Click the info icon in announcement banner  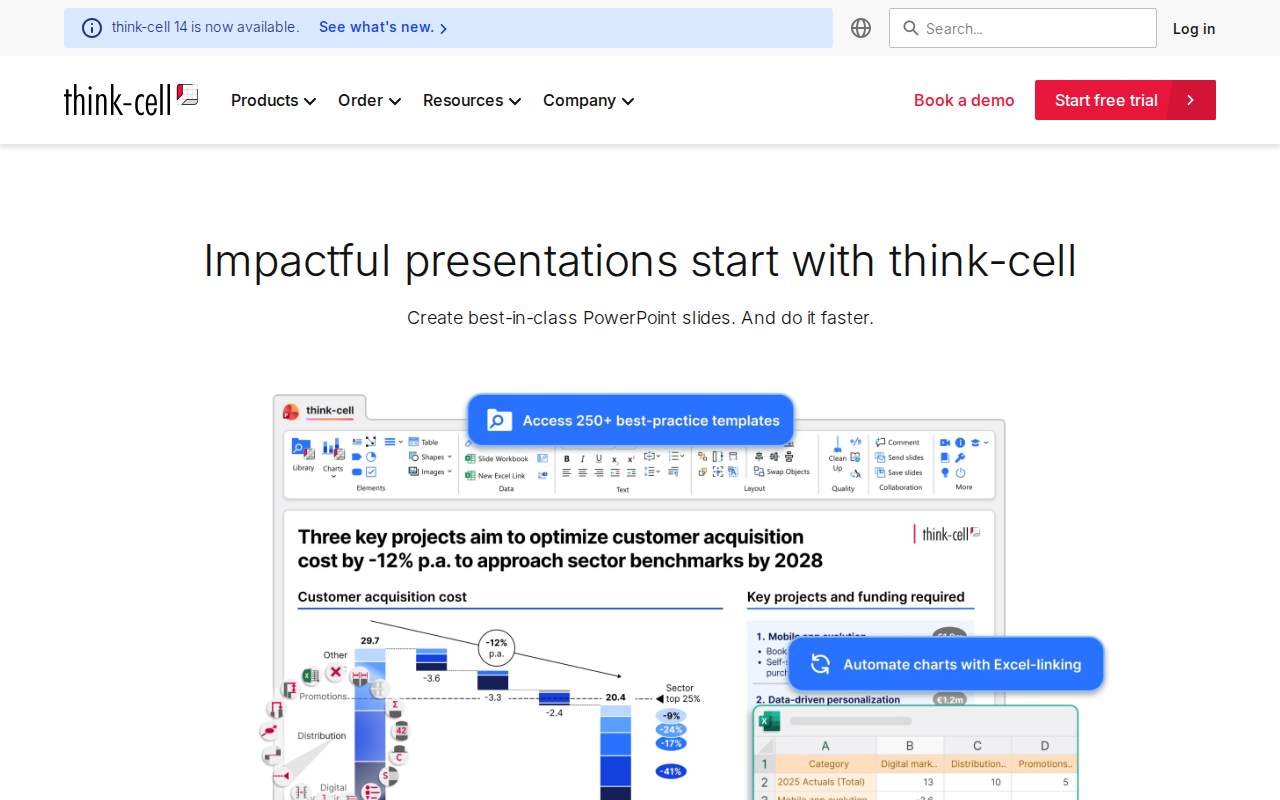pos(92,28)
